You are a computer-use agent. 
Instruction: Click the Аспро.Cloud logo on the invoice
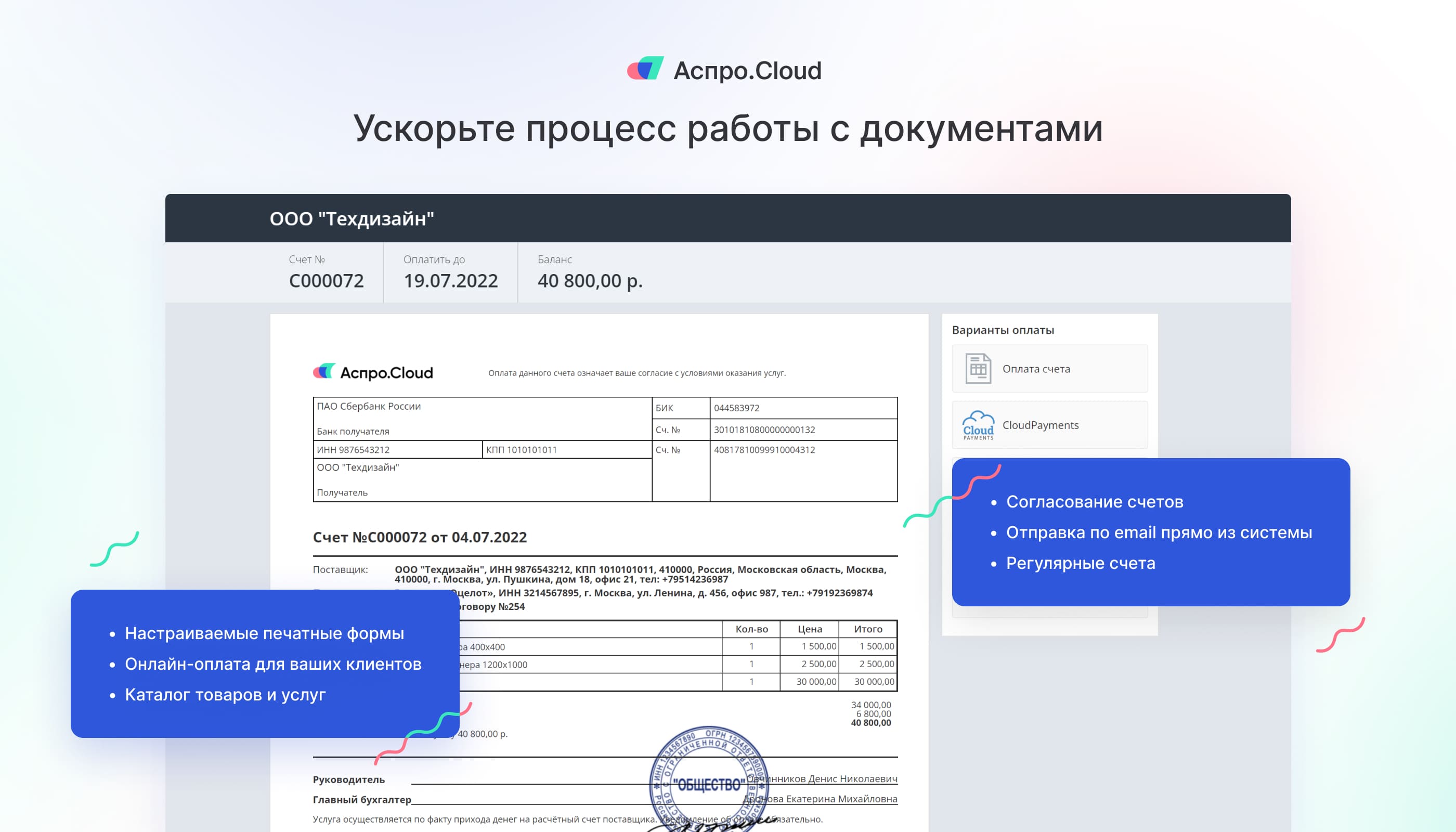point(373,372)
